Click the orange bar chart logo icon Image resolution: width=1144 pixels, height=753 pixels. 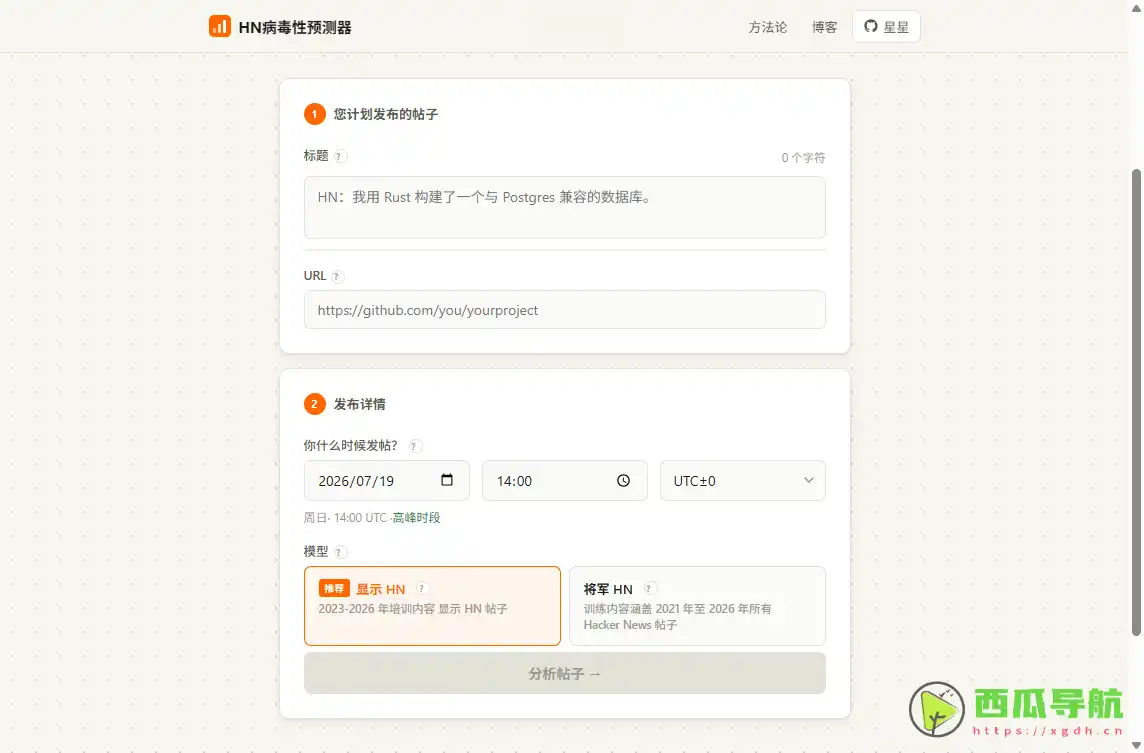pyautogui.click(x=220, y=27)
